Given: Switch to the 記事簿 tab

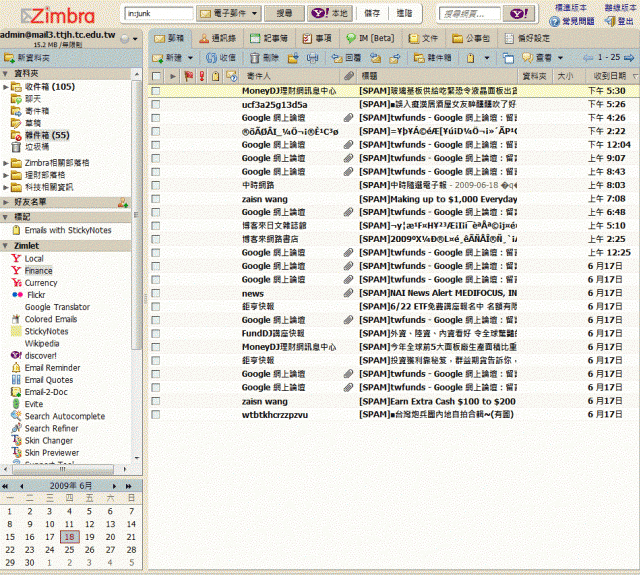Looking at the screenshot, I should 269,38.
